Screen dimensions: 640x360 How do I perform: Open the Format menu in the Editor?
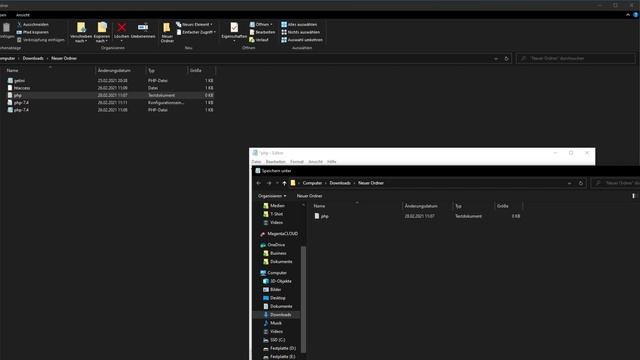(297, 162)
